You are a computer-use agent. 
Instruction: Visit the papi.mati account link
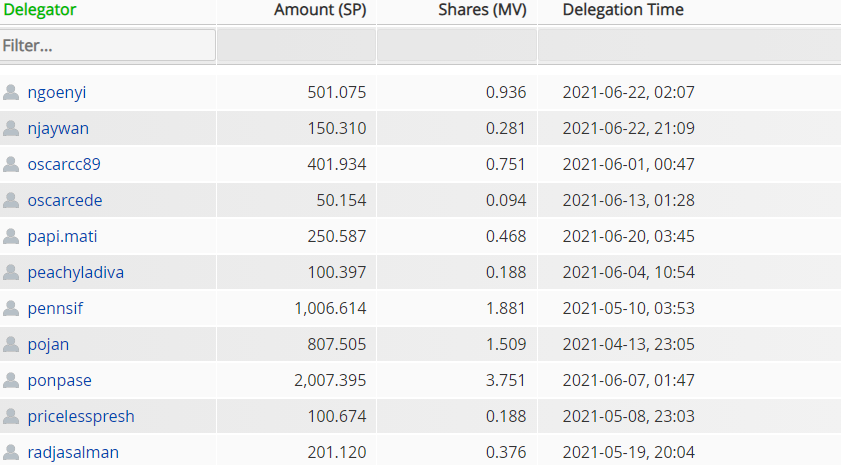62,237
